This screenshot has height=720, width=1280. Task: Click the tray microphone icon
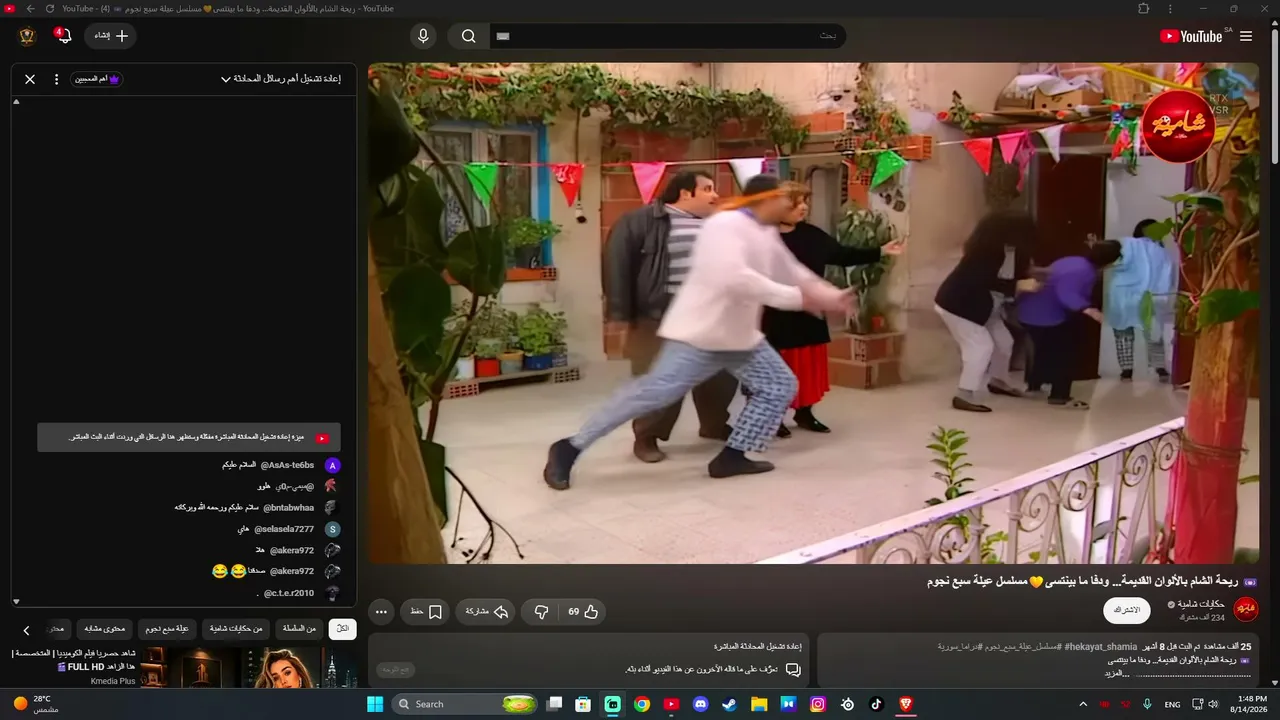(x=1147, y=704)
